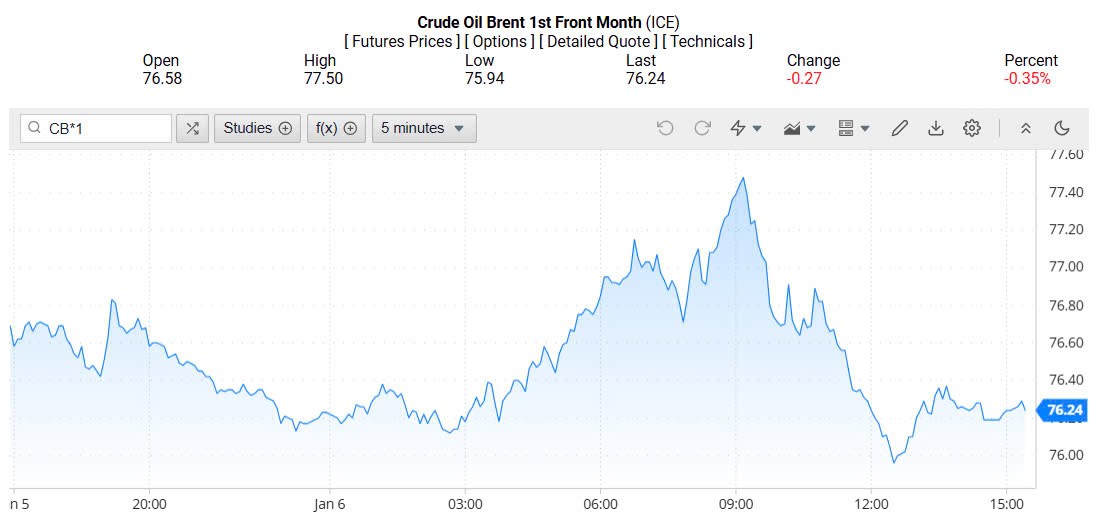Screen dimensions: 1098x515
Task: Open the lightning bolt events menu
Action: click(746, 128)
